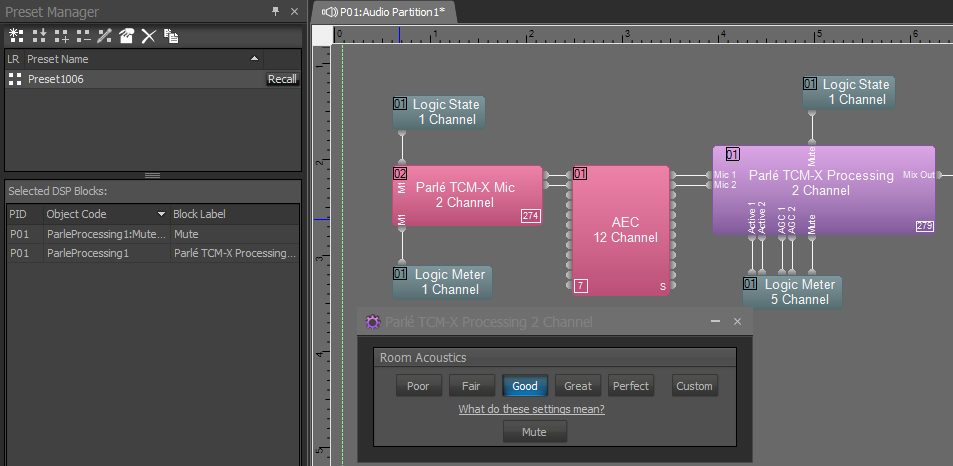The height and width of the screenshot is (466, 953).
Task: Click the gear icon in the Parlé dialog title
Action: coord(373,322)
